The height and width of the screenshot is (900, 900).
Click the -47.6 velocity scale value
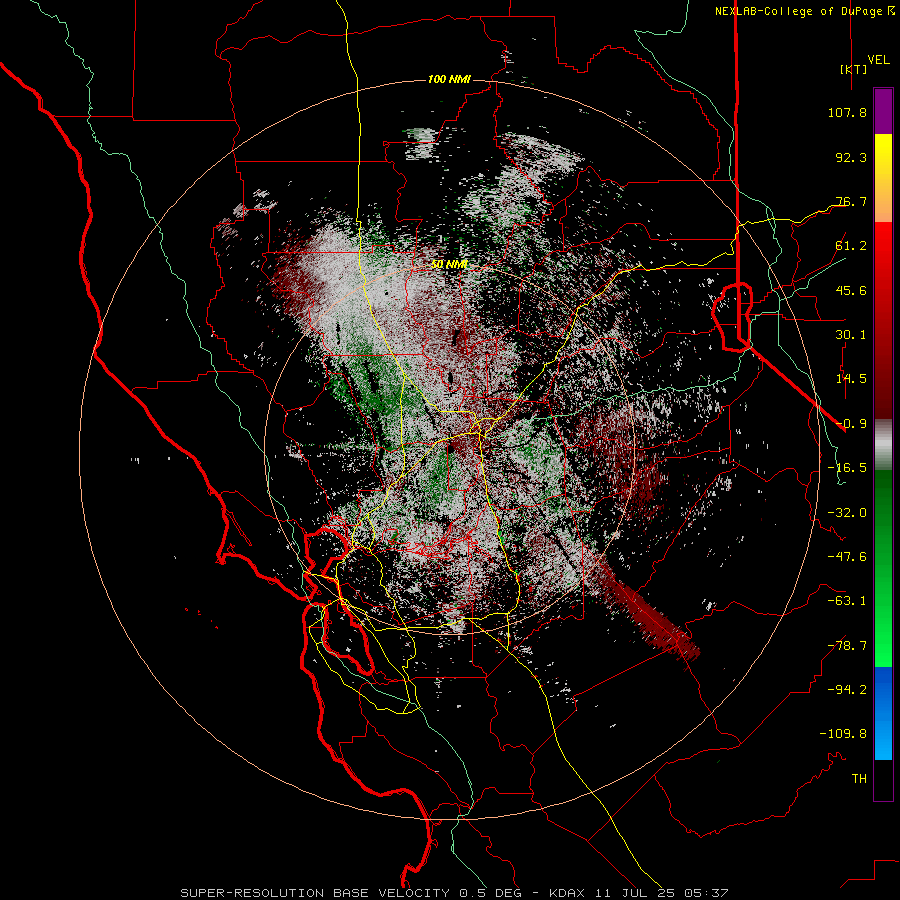847,557
